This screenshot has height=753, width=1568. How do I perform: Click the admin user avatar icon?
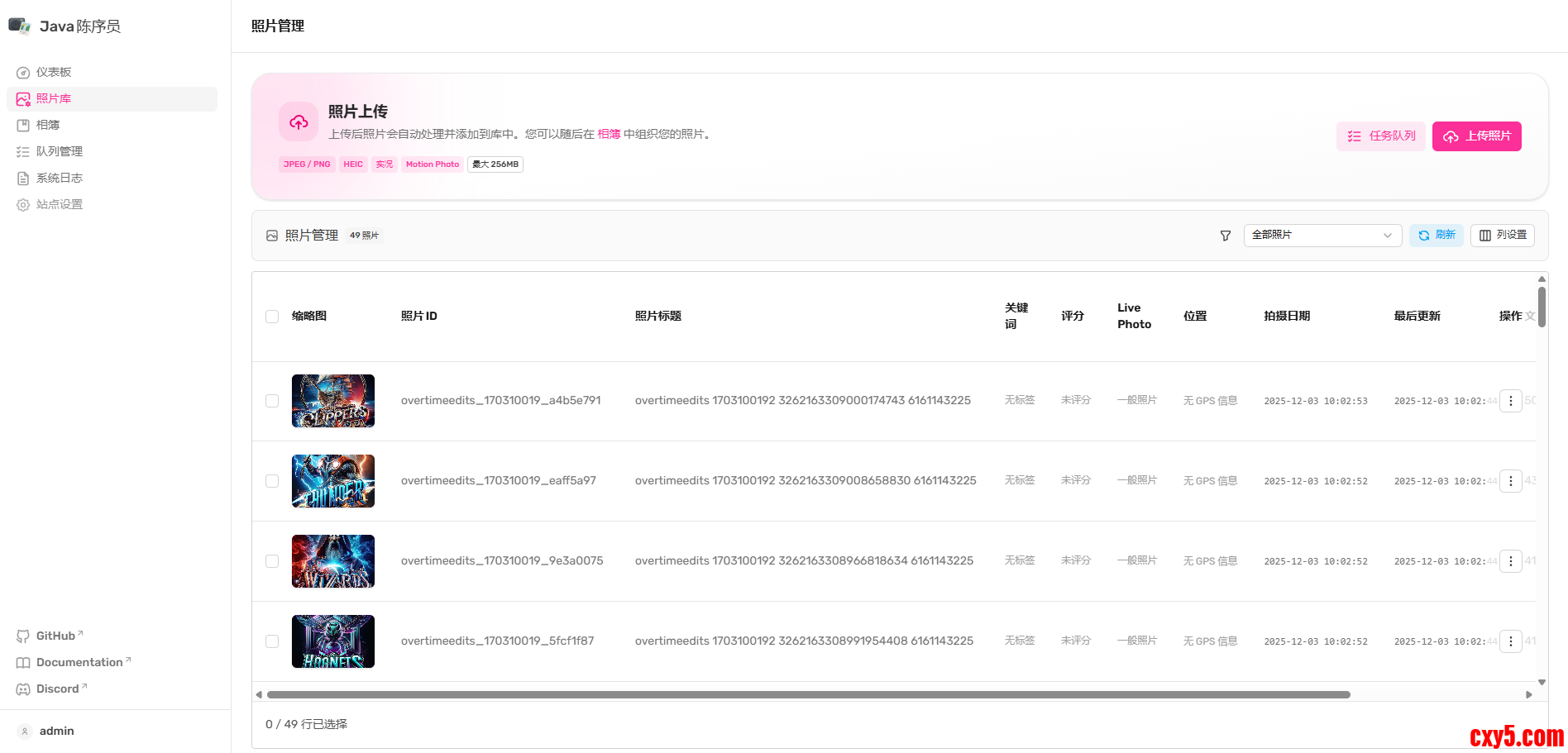click(x=25, y=732)
